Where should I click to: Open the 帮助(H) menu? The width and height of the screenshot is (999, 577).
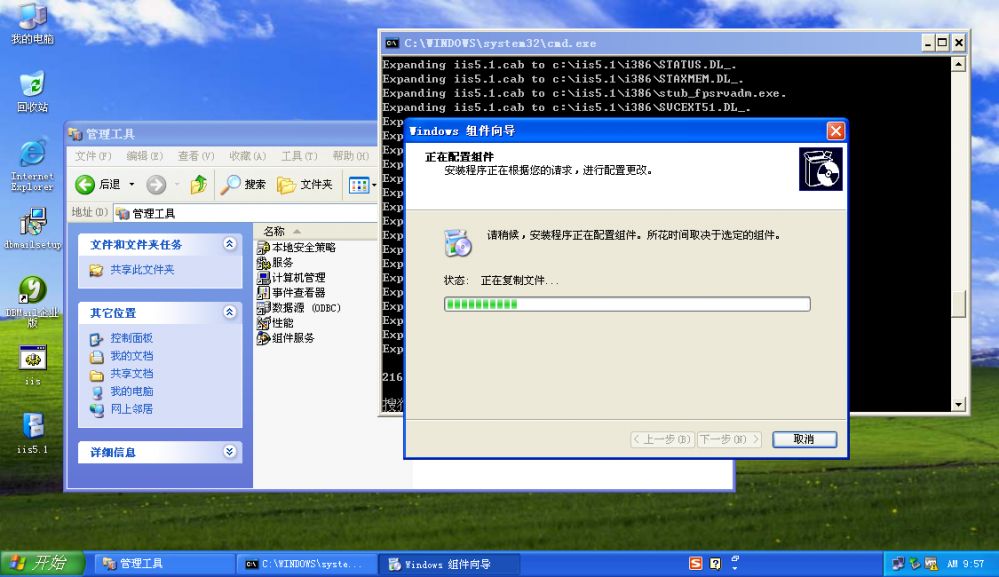(x=351, y=156)
